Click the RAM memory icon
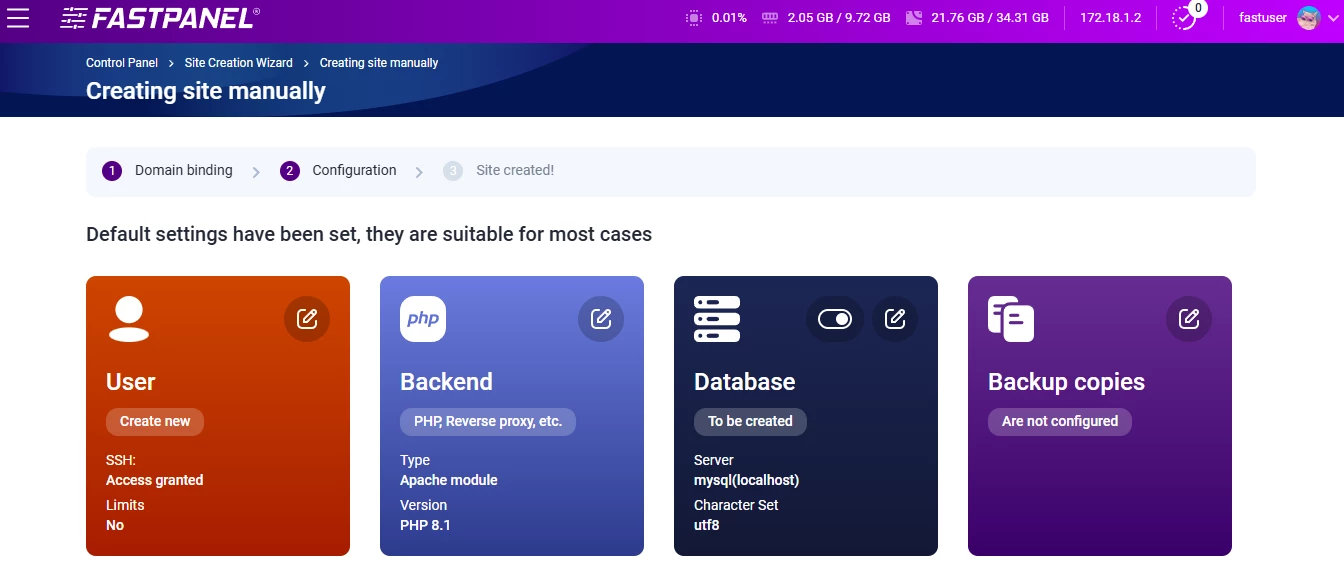 click(x=770, y=18)
